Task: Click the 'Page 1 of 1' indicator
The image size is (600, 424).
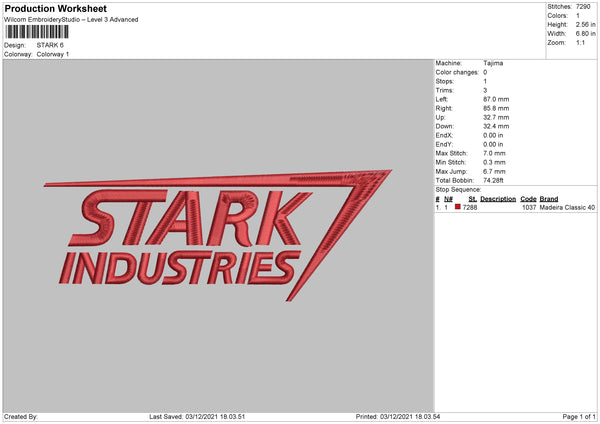Action: point(579,417)
